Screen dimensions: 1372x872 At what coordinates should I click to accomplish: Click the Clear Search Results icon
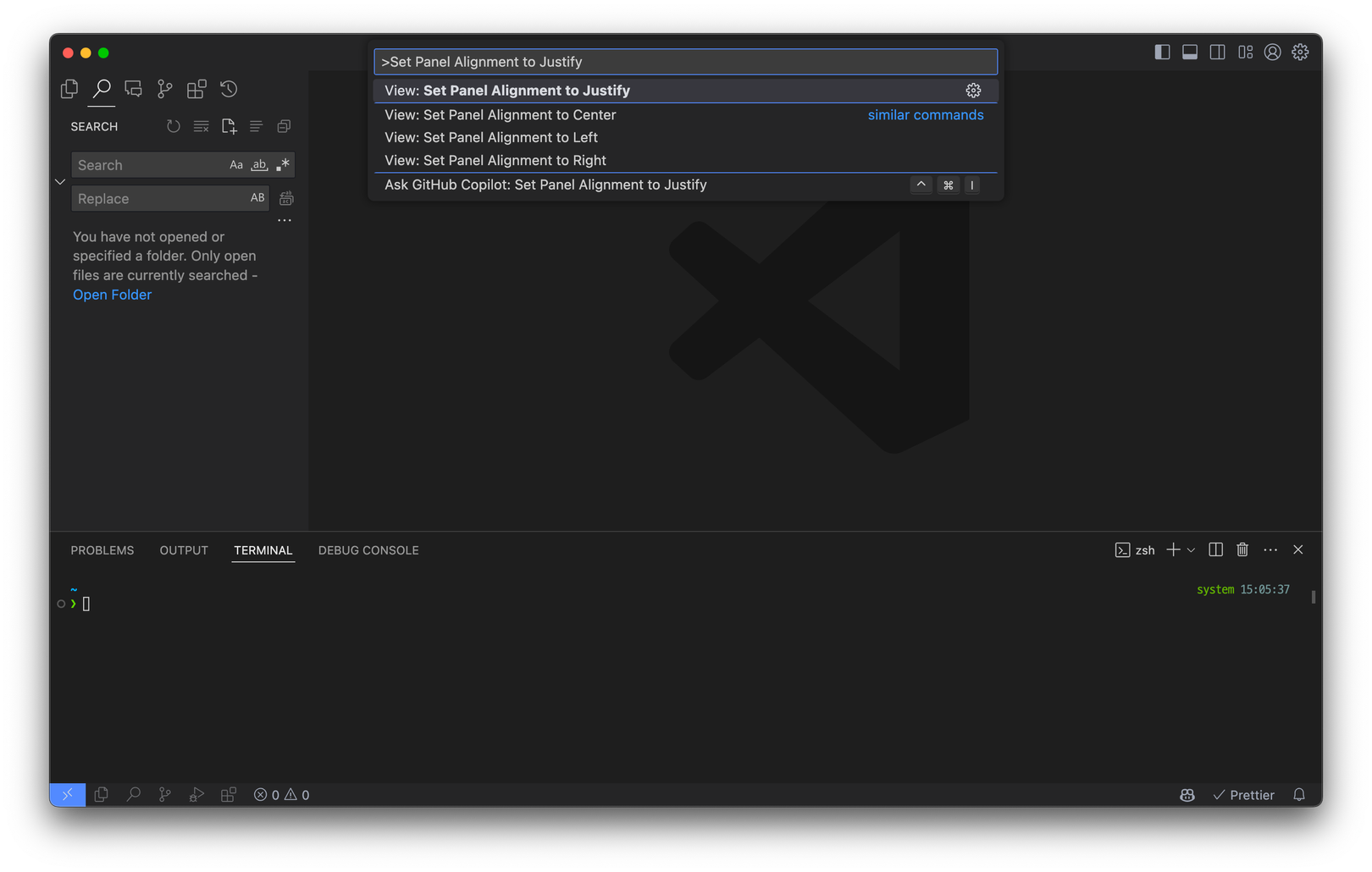[x=201, y=126]
